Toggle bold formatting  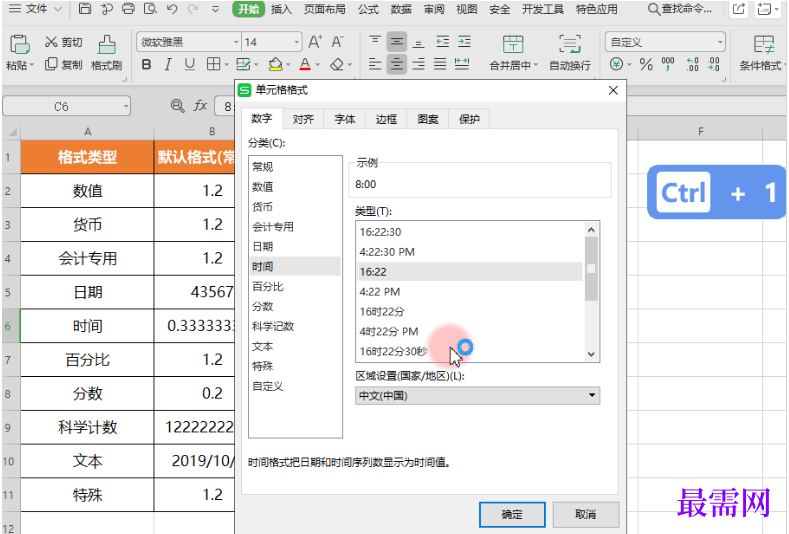146,65
